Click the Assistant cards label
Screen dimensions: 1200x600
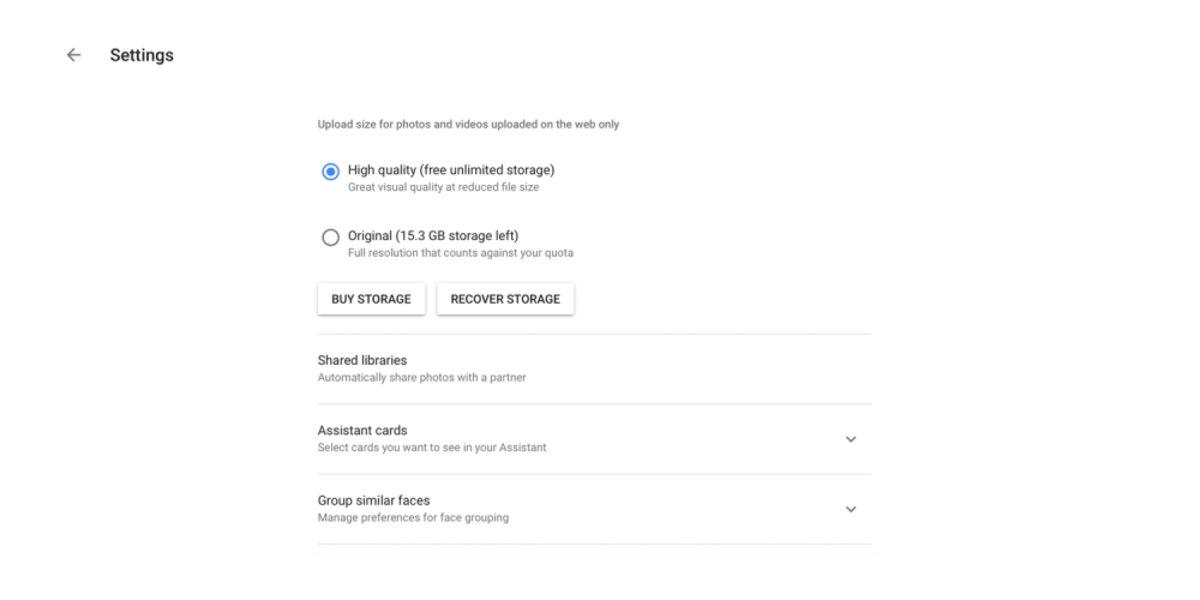[x=361, y=430]
